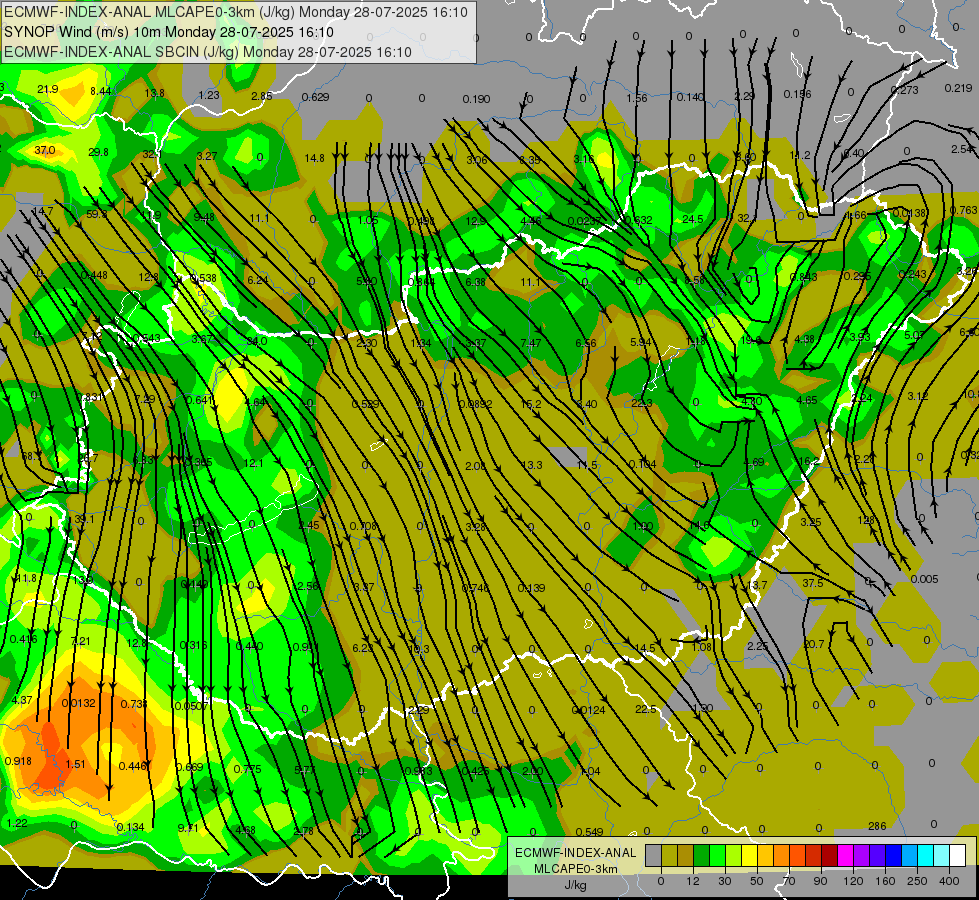The height and width of the screenshot is (900, 979).
Task: Click the legend tick label 400
Action: [949, 881]
